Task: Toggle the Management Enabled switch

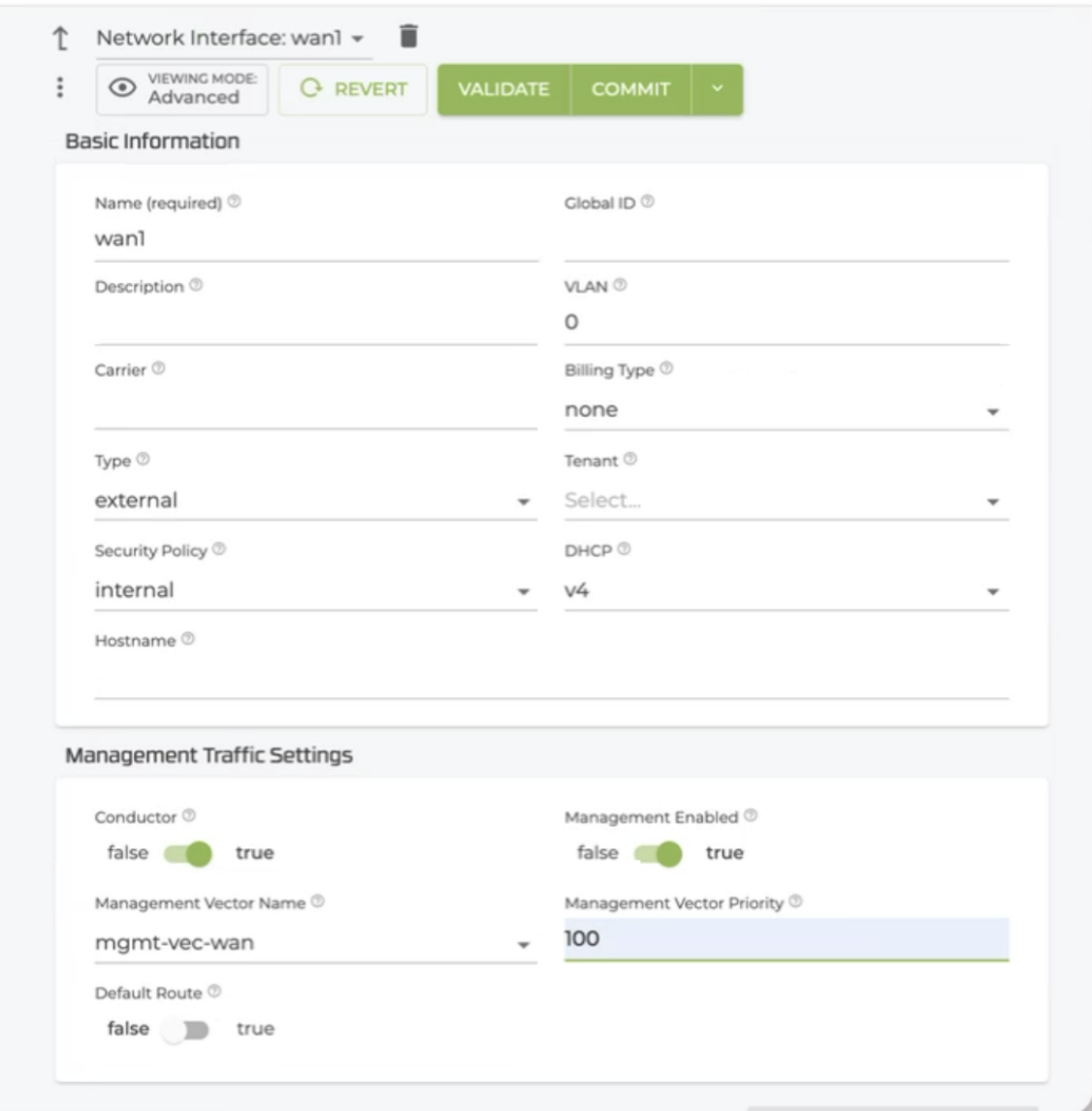Action: pyautogui.click(x=658, y=853)
